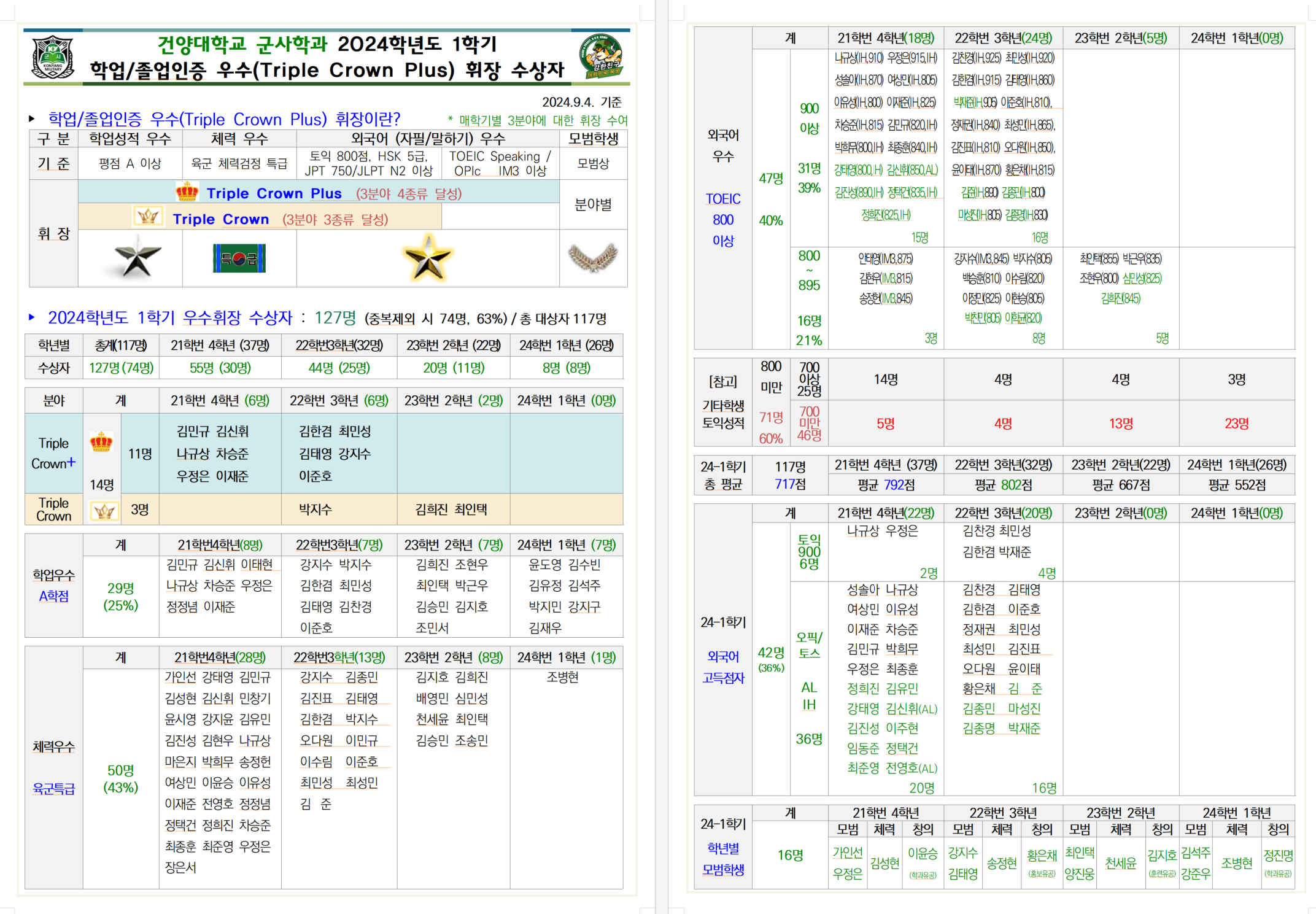Click red crown icon beside Triple Crown Plus heading
This screenshot has height=914, width=1316.
[187, 192]
